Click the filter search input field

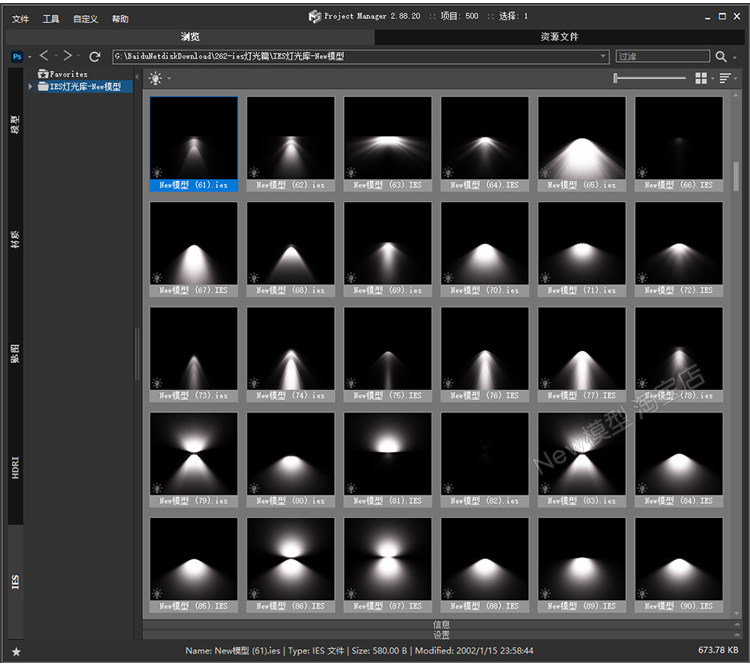point(662,56)
